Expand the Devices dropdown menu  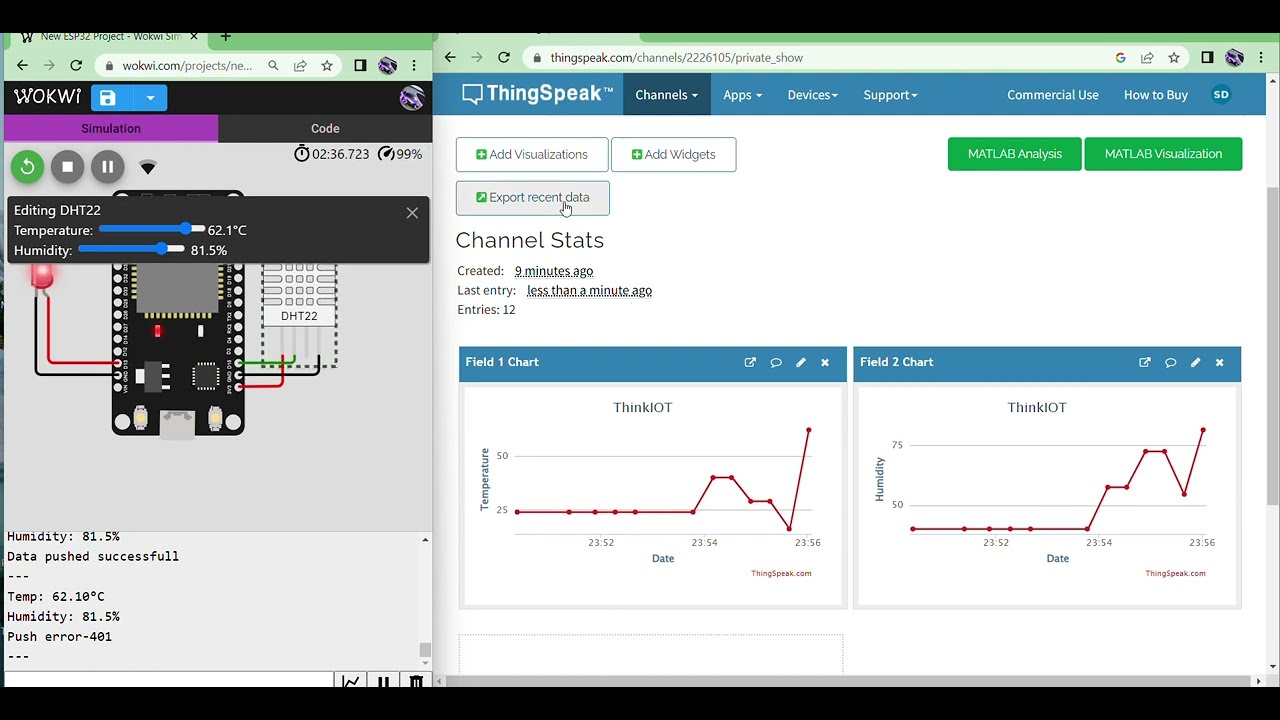pos(812,95)
